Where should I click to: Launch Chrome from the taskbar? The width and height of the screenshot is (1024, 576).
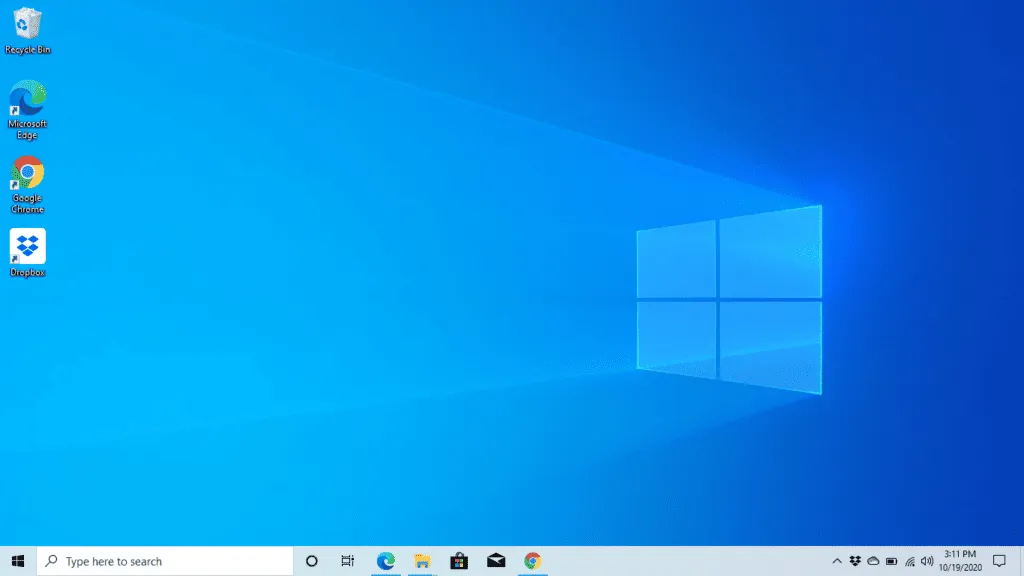point(533,561)
